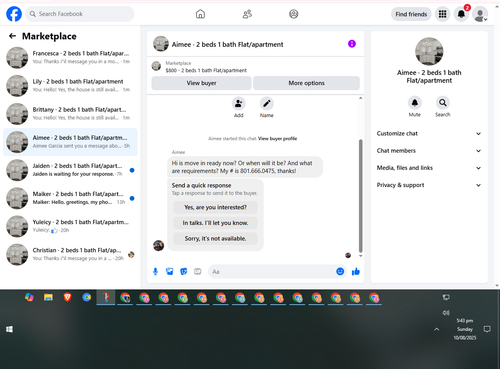Click the sender's avatar beside the message
The image size is (500, 369).
tap(158, 245)
